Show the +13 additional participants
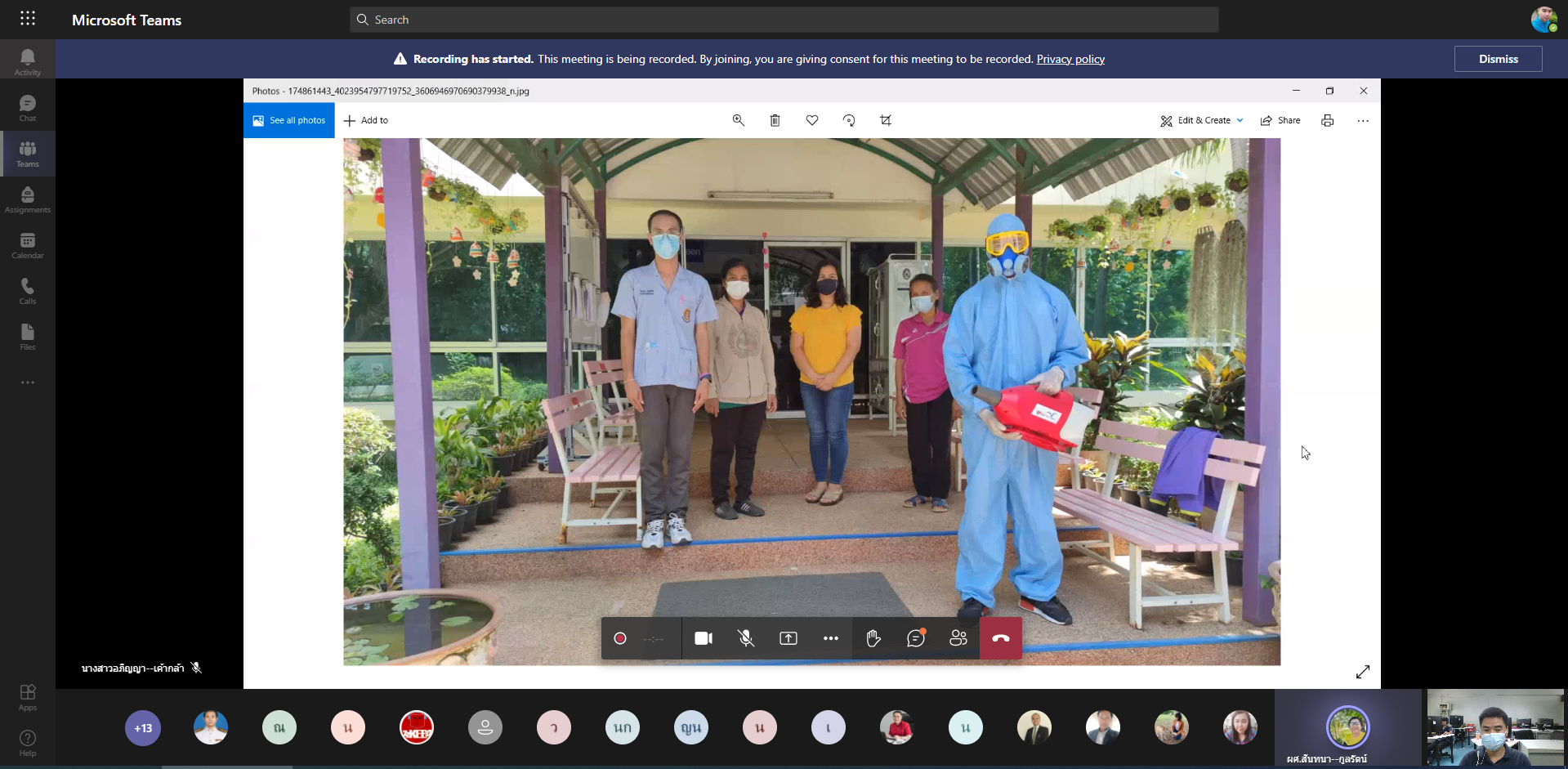 143,728
